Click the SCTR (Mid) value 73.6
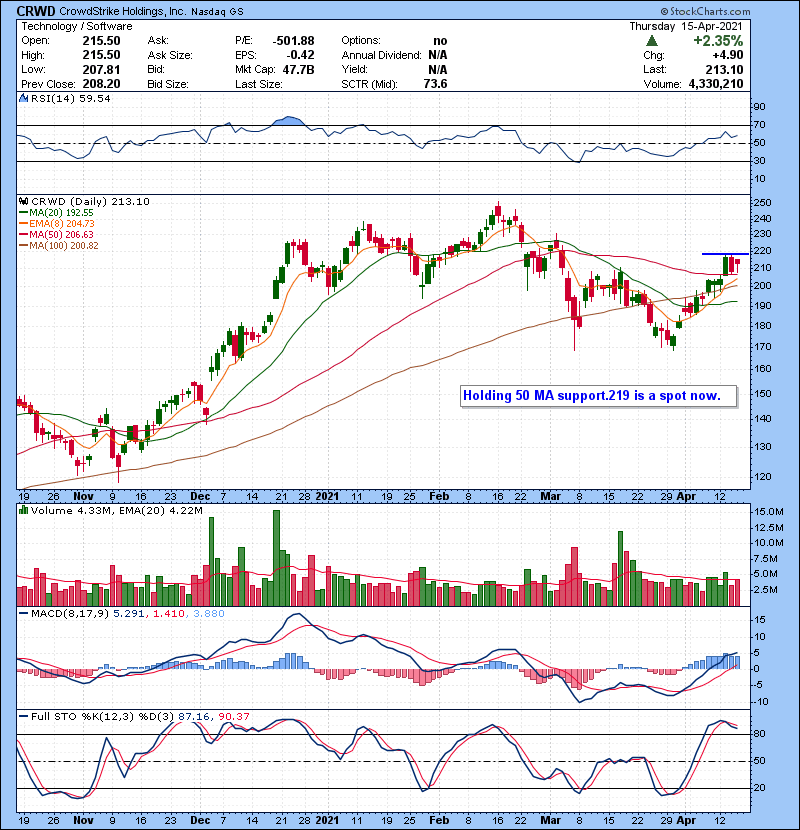Image resolution: width=800 pixels, height=830 pixels. click(x=435, y=84)
